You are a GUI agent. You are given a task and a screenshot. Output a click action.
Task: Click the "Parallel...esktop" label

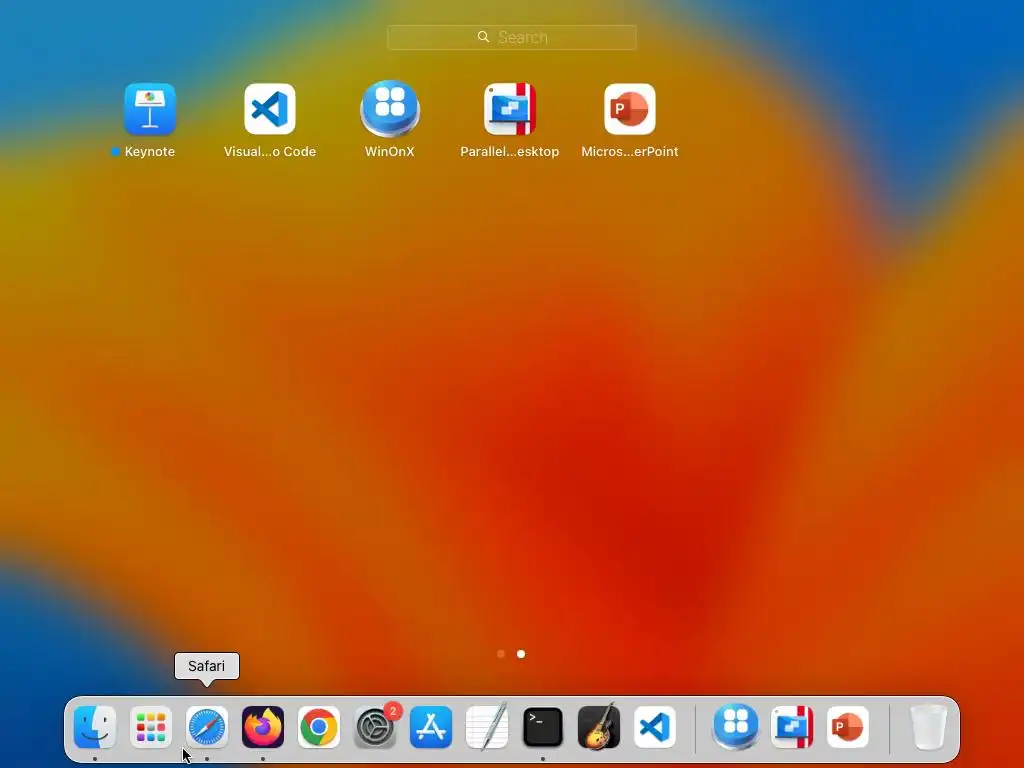(x=510, y=152)
